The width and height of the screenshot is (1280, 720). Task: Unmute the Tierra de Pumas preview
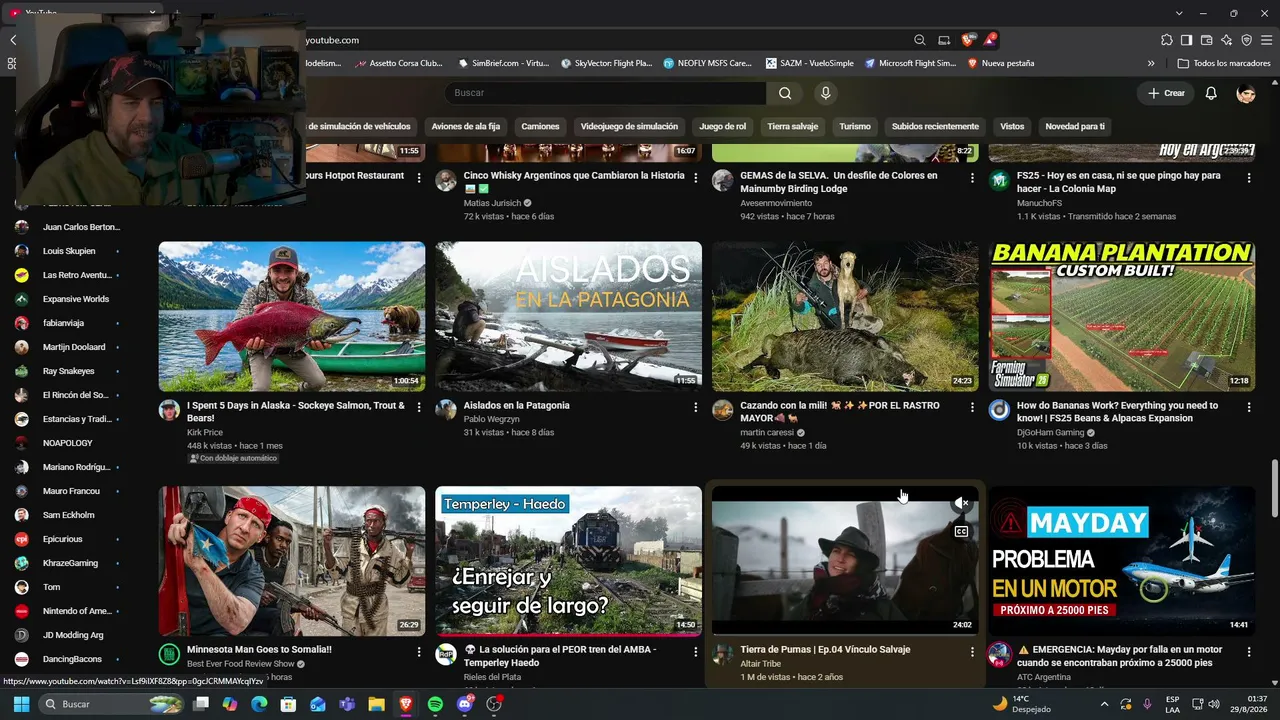point(961,503)
